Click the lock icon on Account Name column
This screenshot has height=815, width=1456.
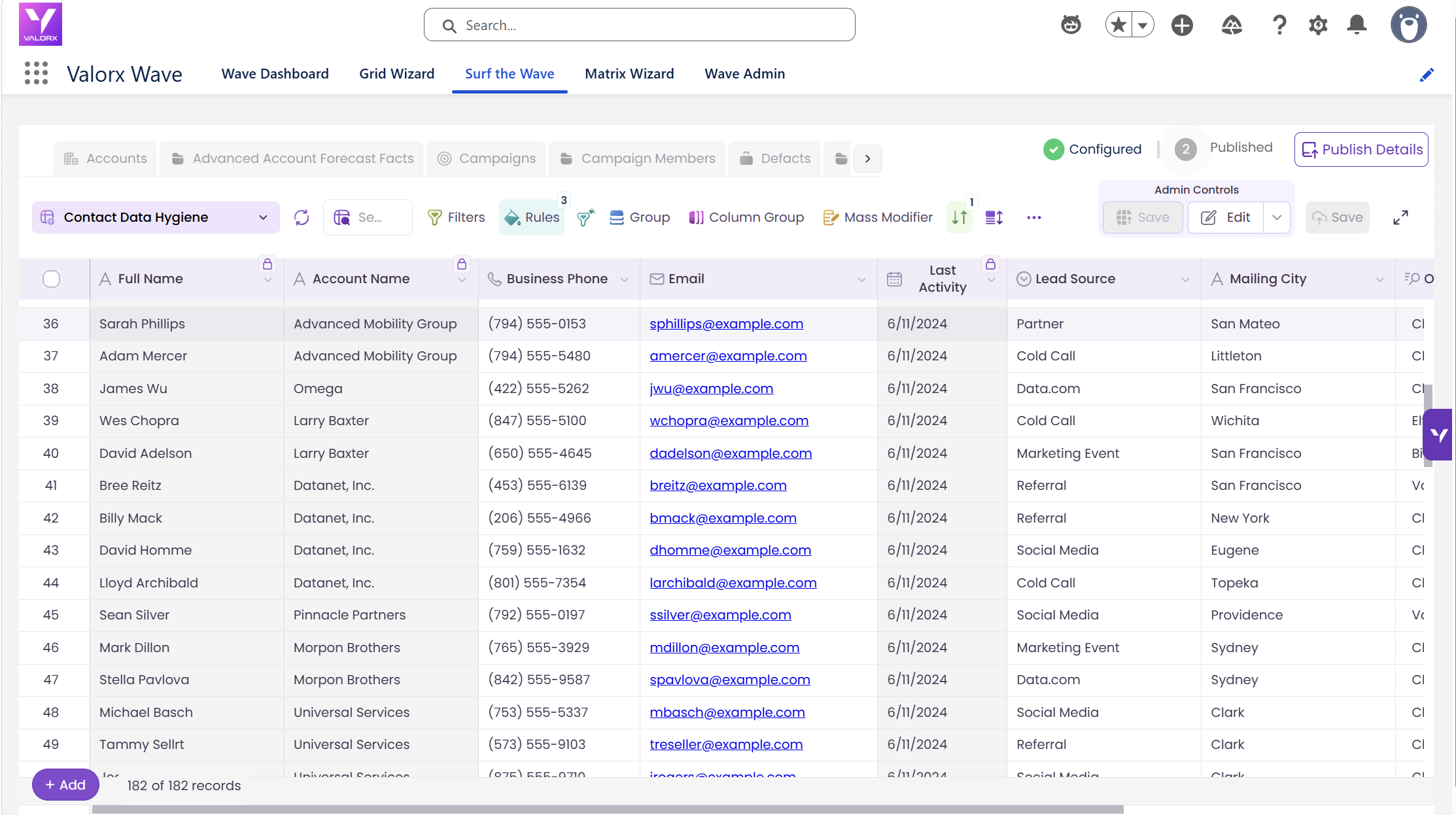462,264
